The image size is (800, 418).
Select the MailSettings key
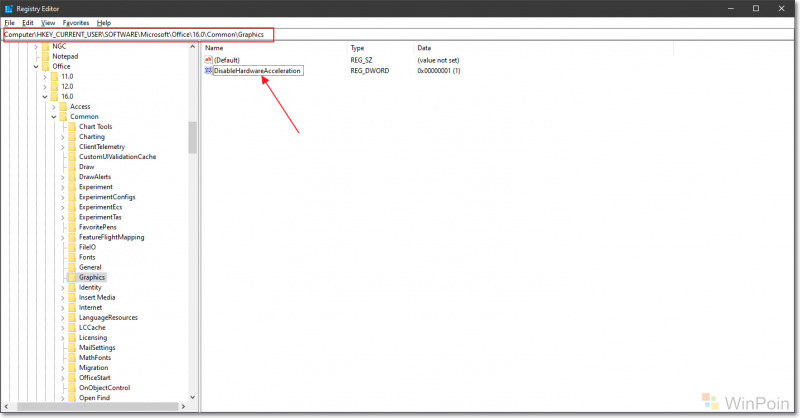click(x=97, y=348)
